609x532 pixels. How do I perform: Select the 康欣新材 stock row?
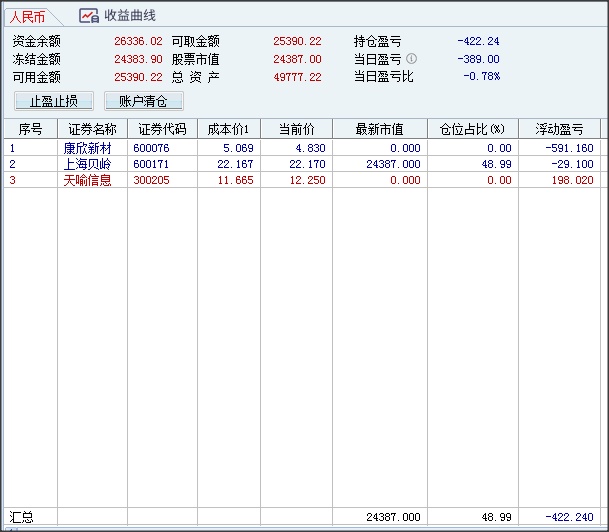point(302,148)
